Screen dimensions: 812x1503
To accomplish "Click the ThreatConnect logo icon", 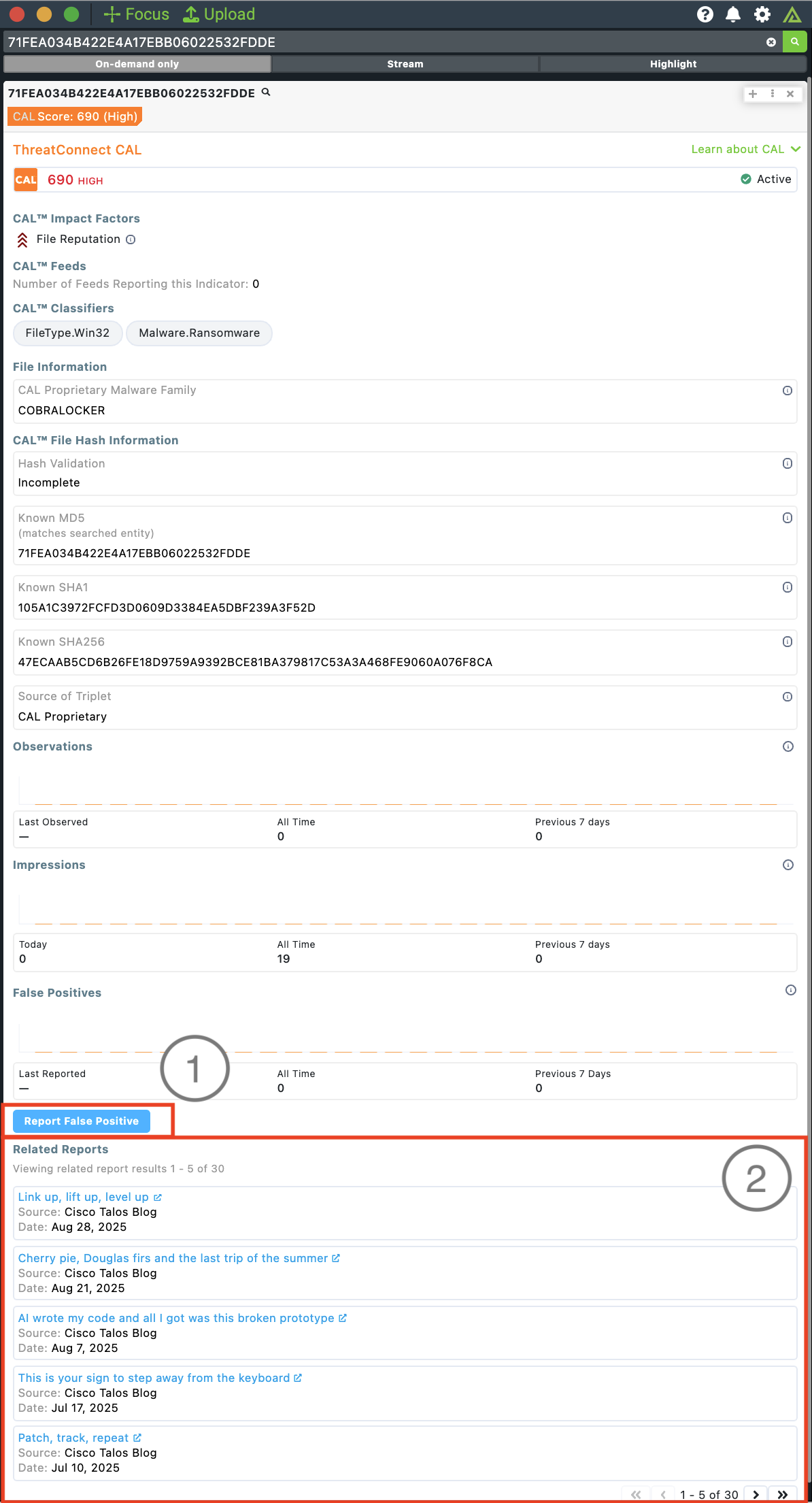I will click(x=792, y=14).
